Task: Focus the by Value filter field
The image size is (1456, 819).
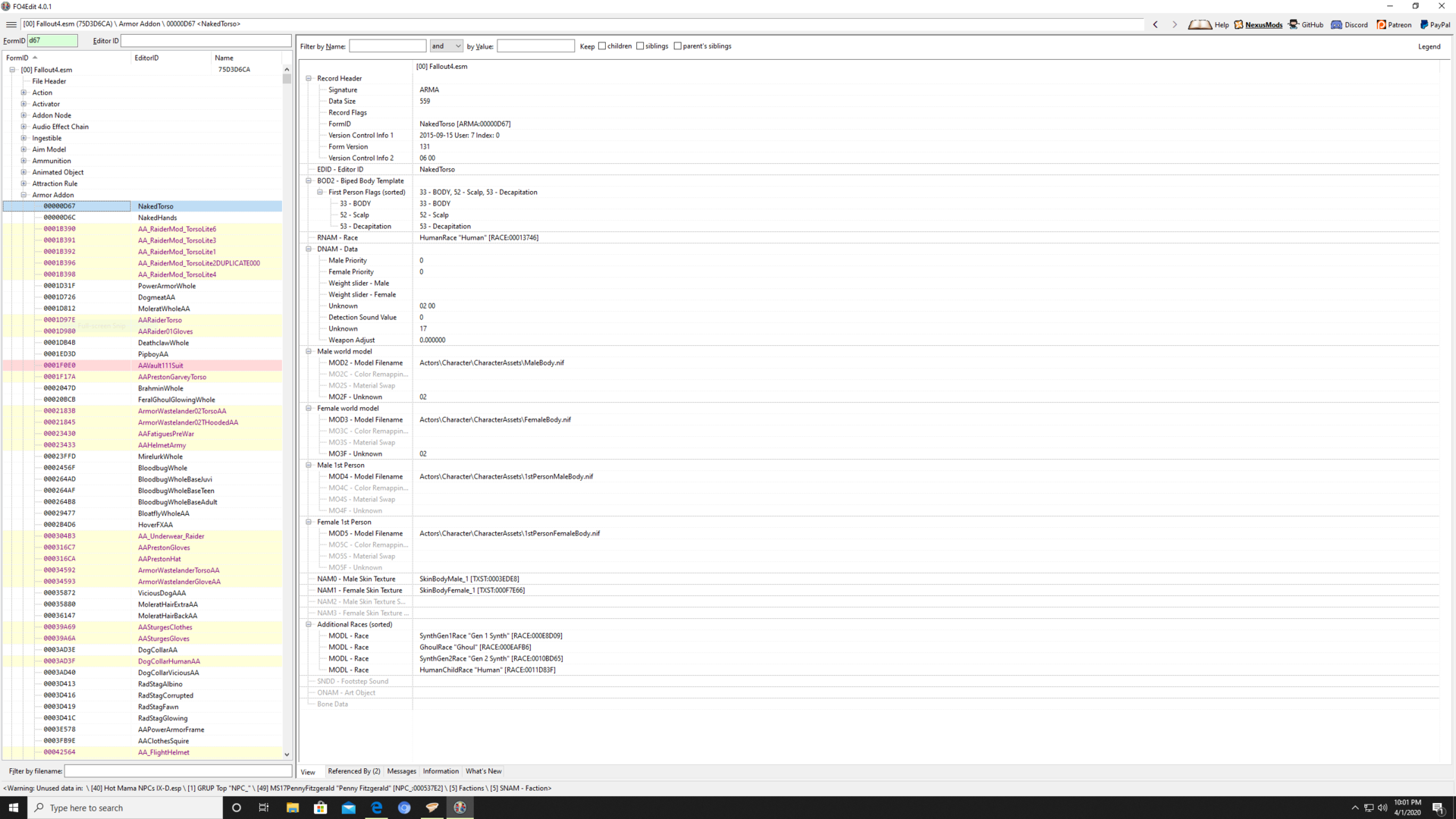Action: pyautogui.click(x=535, y=46)
